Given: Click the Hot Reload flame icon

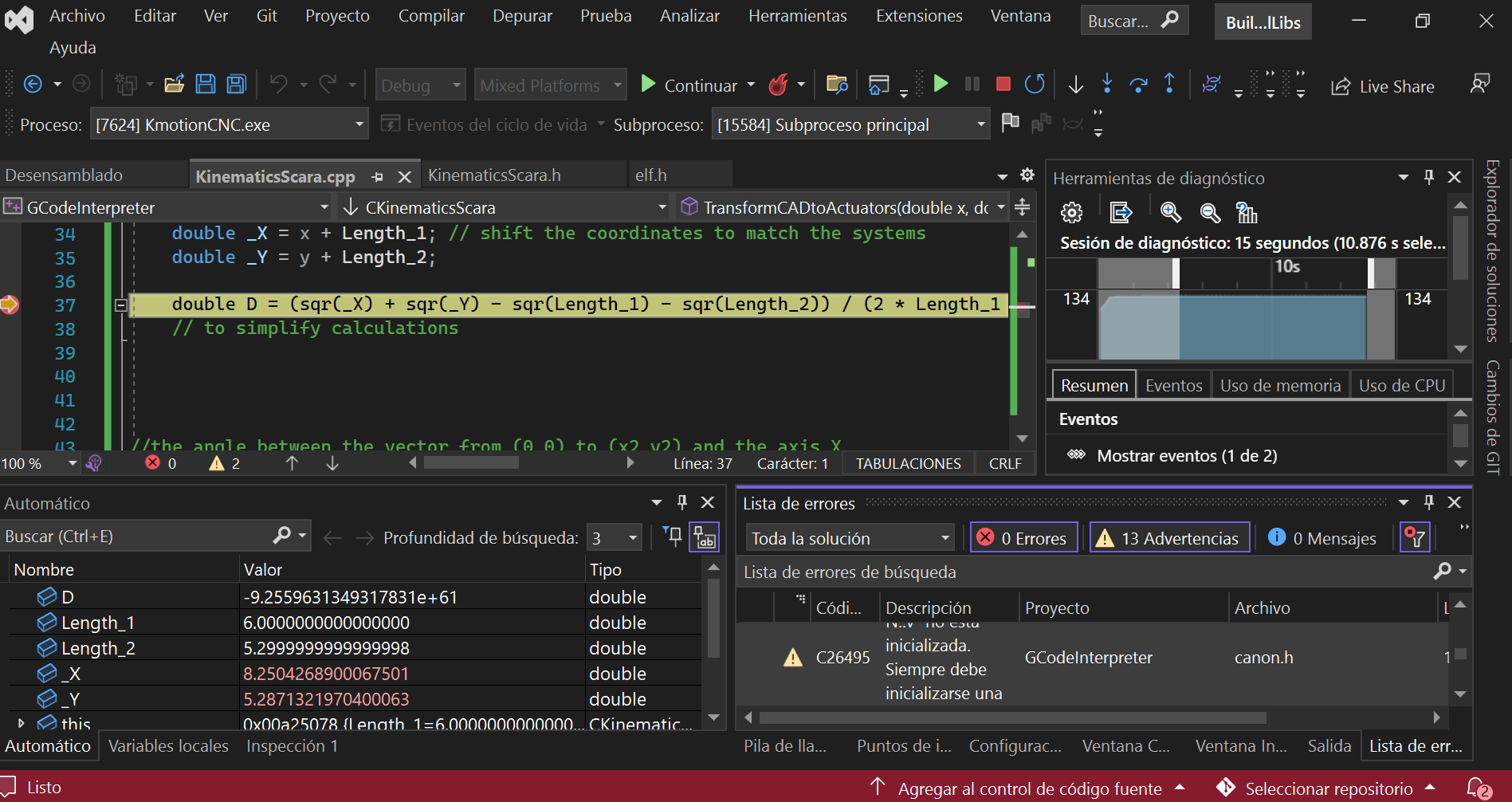Looking at the screenshot, I should click(778, 85).
